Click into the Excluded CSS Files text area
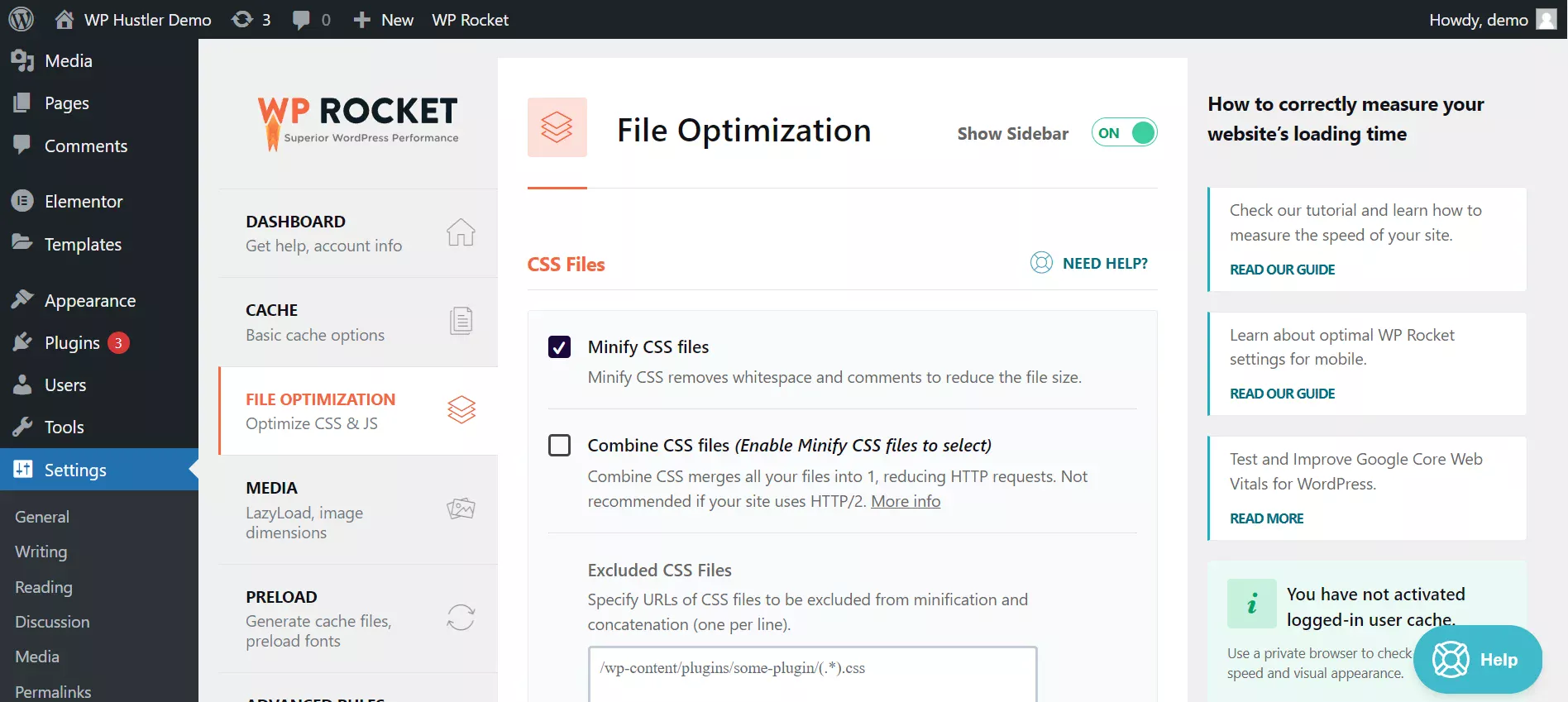Image resolution: width=1568 pixels, height=702 pixels. pos(813,675)
